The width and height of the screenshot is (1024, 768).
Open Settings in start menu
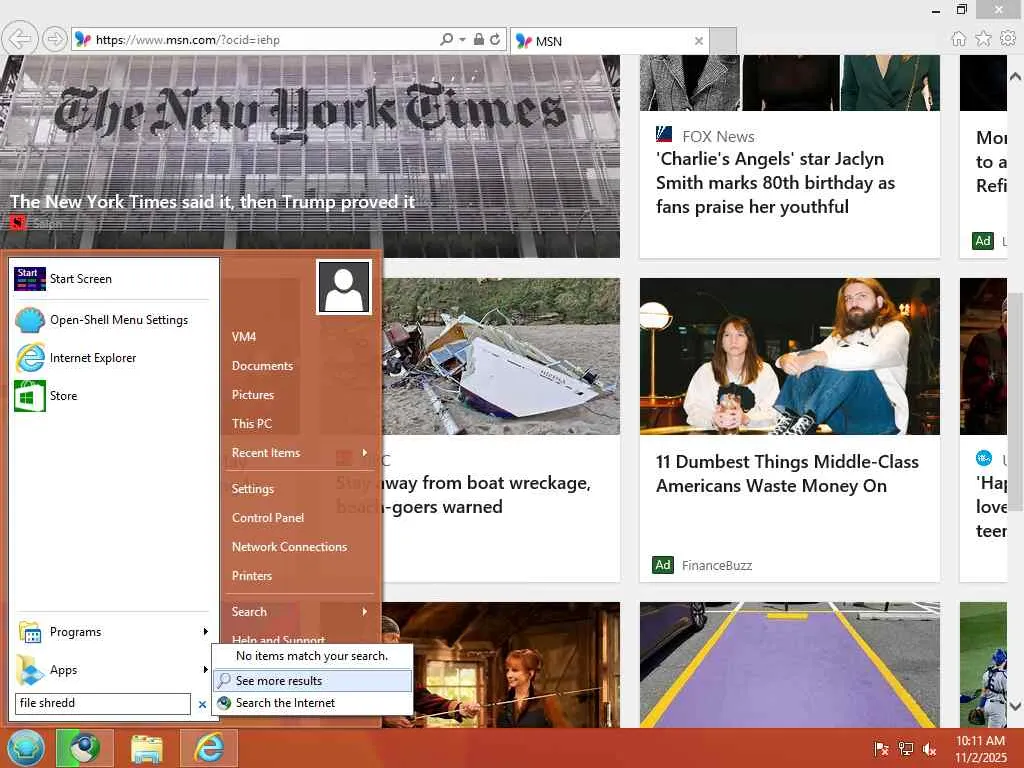(253, 488)
